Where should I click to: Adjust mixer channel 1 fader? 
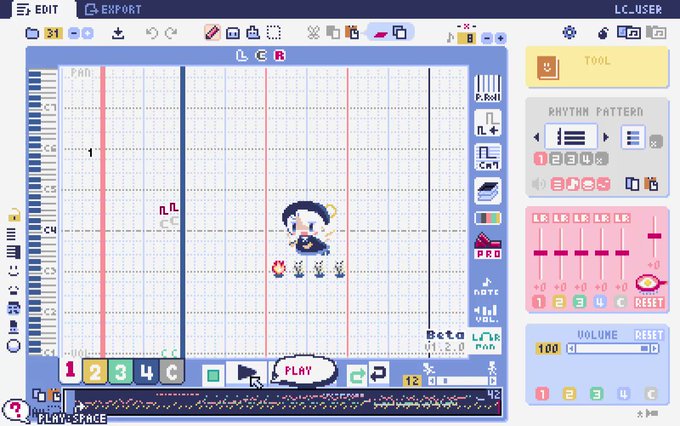pyautogui.click(x=540, y=253)
